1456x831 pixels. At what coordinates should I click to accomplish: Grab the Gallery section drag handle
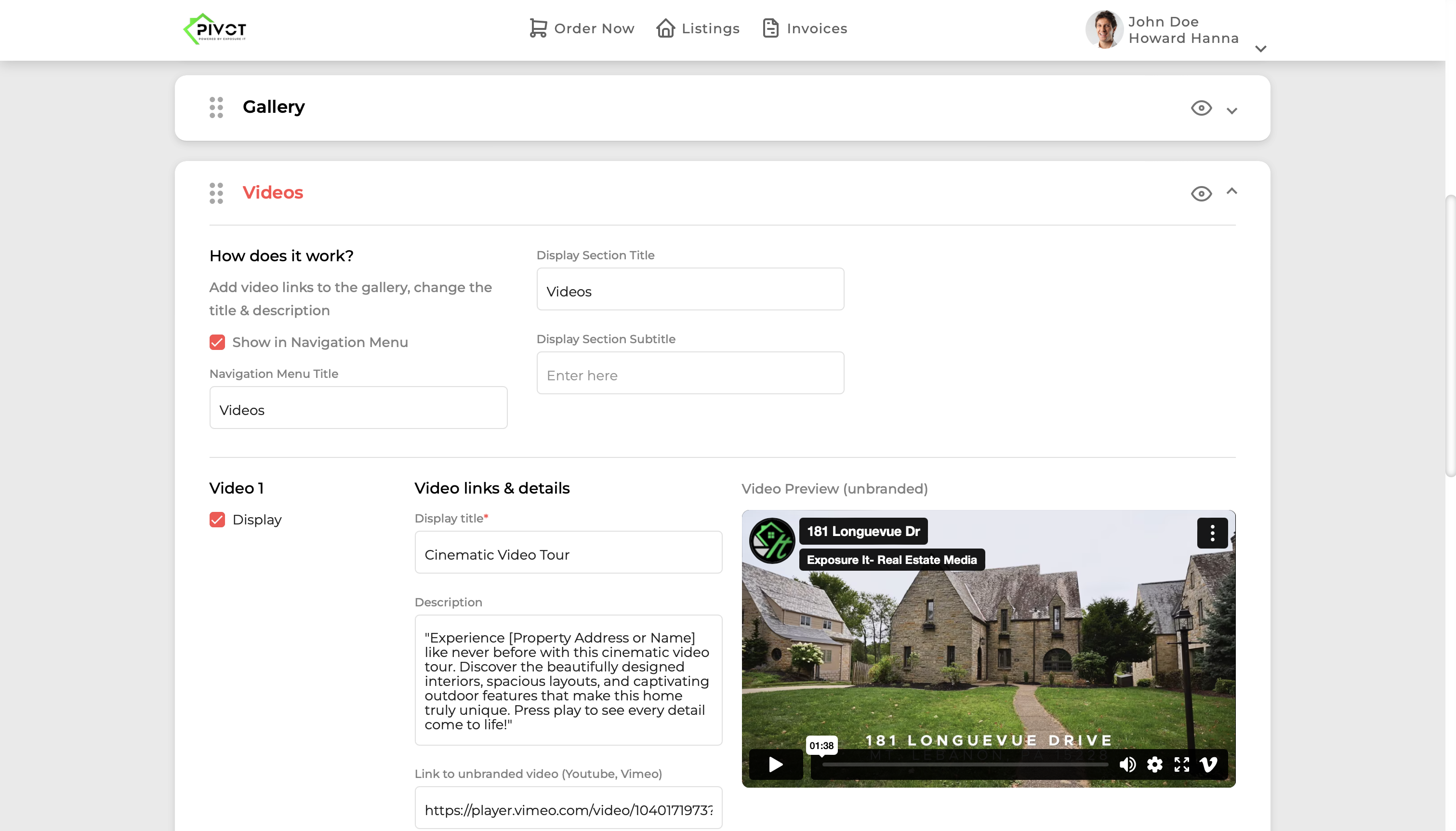tap(216, 107)
